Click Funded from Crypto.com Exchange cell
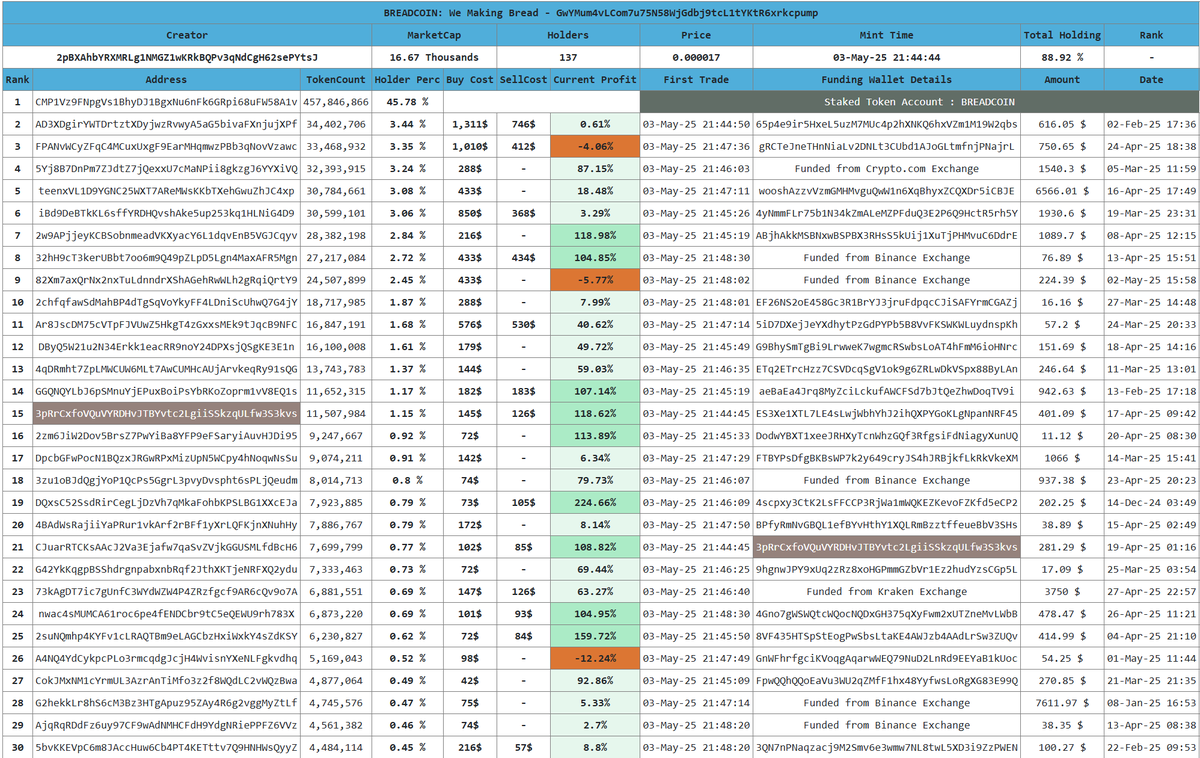This screenshot has width=1200, height=758. pyautogui.click(x=886, y=169)
